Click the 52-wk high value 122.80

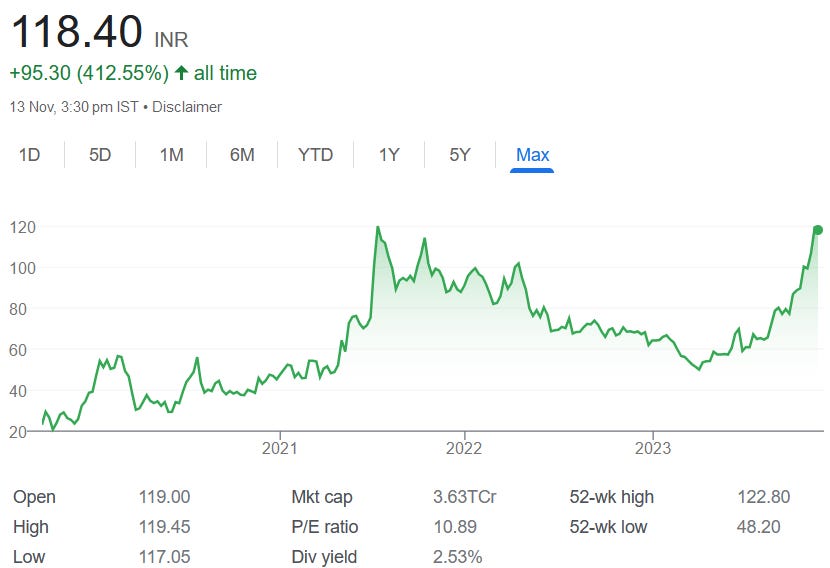pos(764,497)
